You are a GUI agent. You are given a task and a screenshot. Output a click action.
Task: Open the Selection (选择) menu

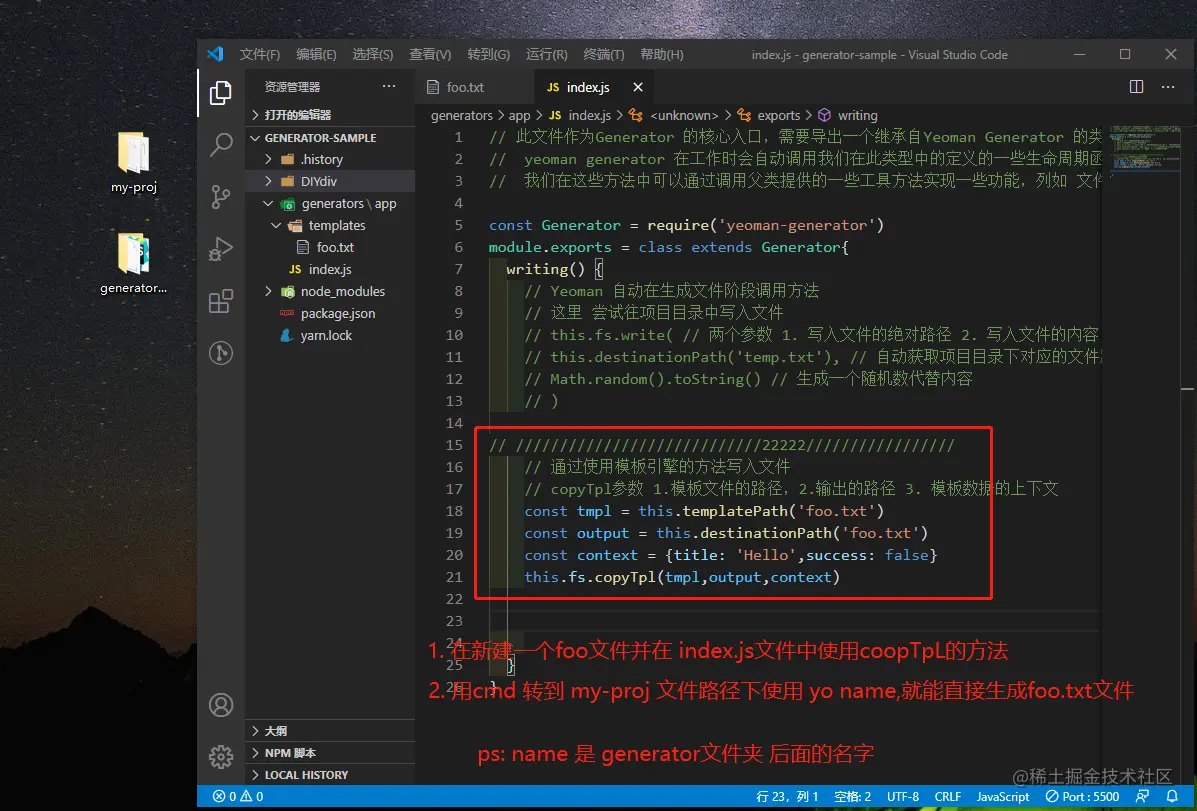(x=373, y=54)
